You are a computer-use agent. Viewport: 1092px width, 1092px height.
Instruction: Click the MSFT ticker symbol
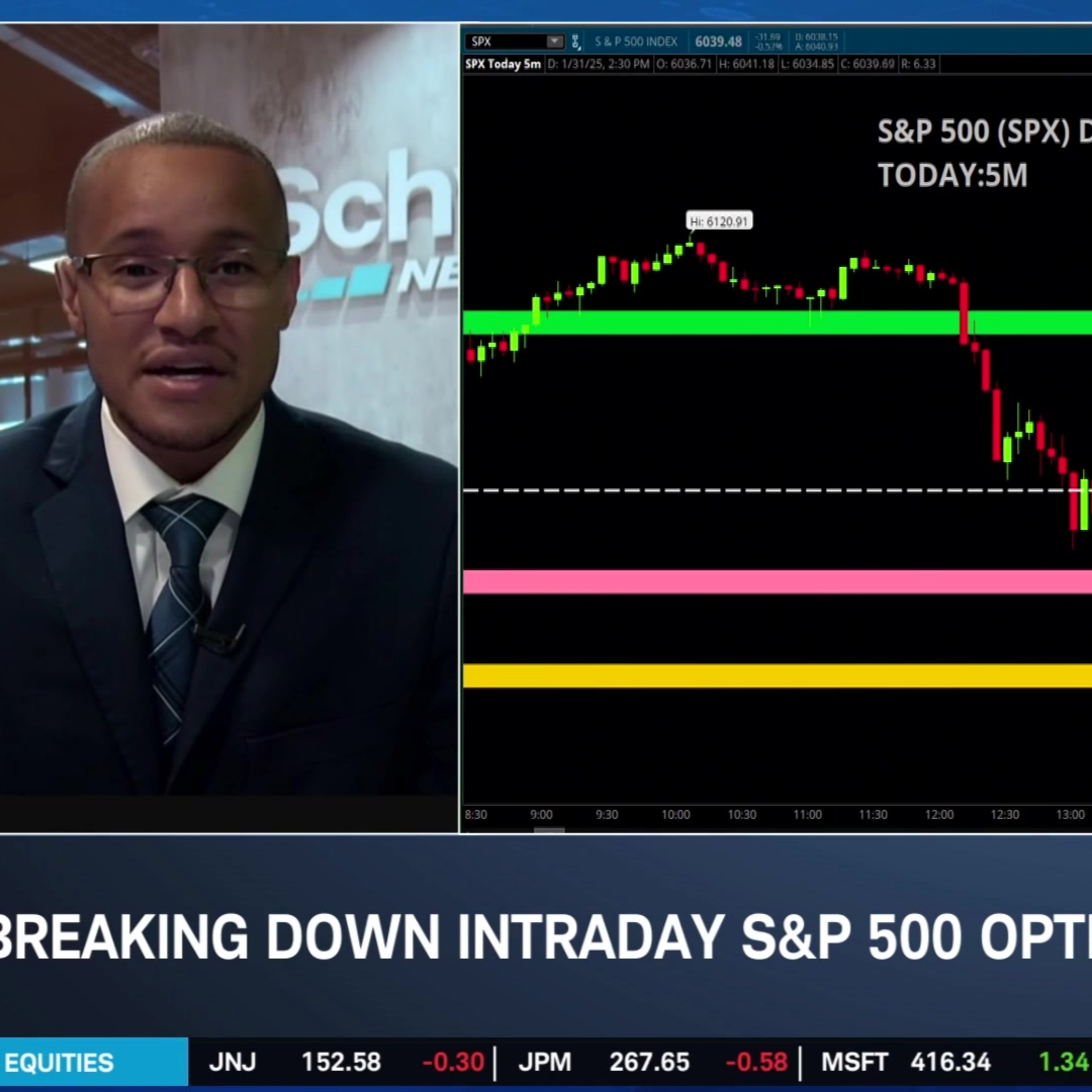click(854, 1063)
